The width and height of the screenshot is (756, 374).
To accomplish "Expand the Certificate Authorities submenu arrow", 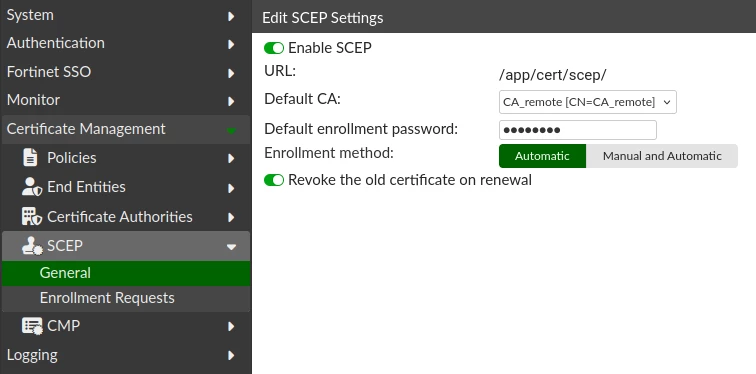I will [x=231, y=217].
